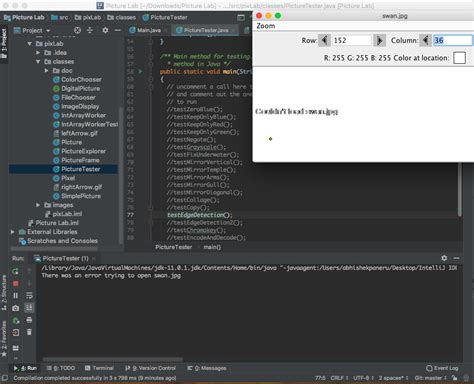
Task: Select the SimplePicture class
Action: point(81,196)
